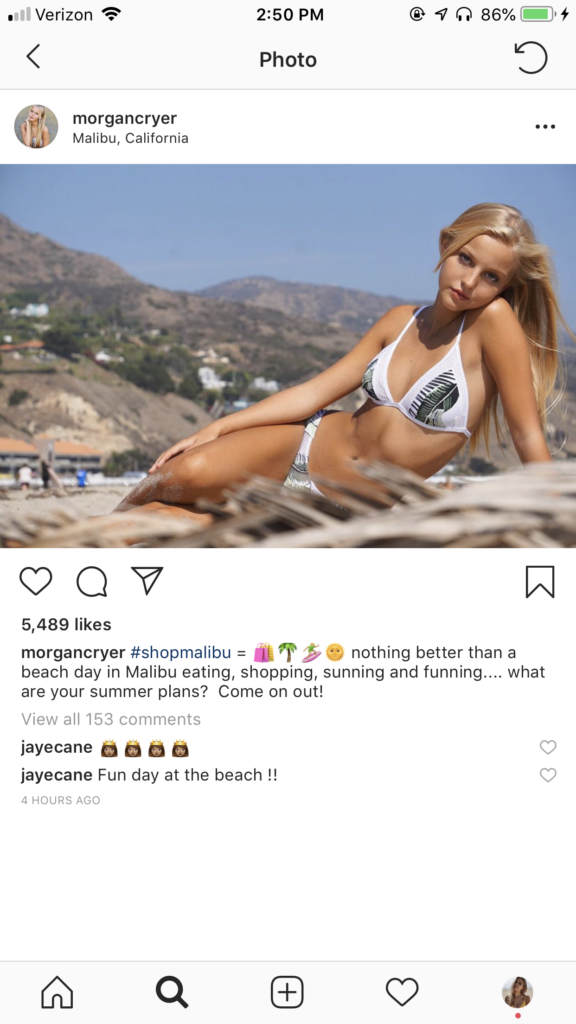
Task: Like the post with the heart icon
Action: (35, 581)
